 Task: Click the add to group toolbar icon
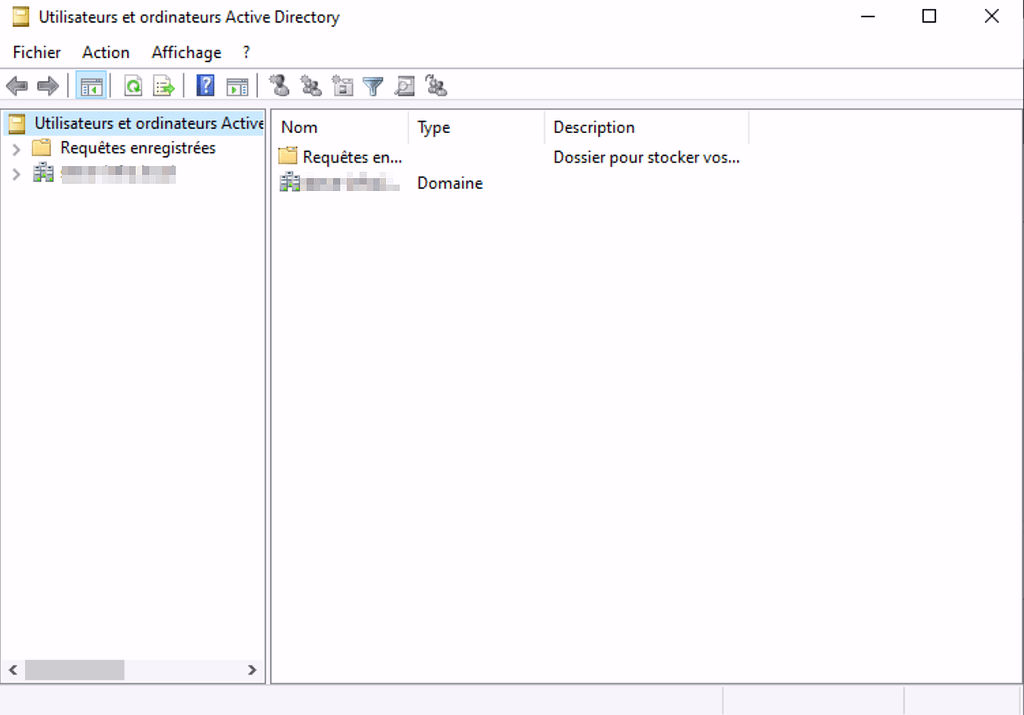(x=436, y=87)
